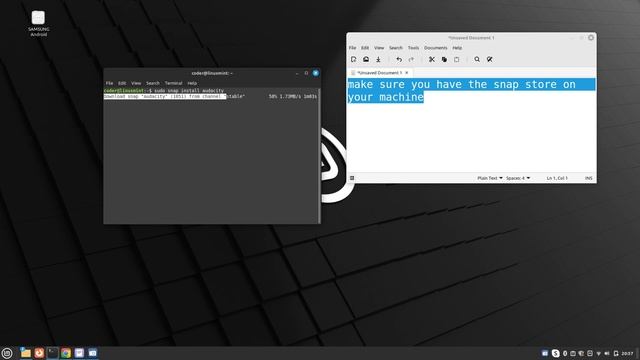Image resolution: width=640 pixels, height=360 pixels.
Task: Open the Plain Text language dropdown
Action: click(x=490, y=178)
